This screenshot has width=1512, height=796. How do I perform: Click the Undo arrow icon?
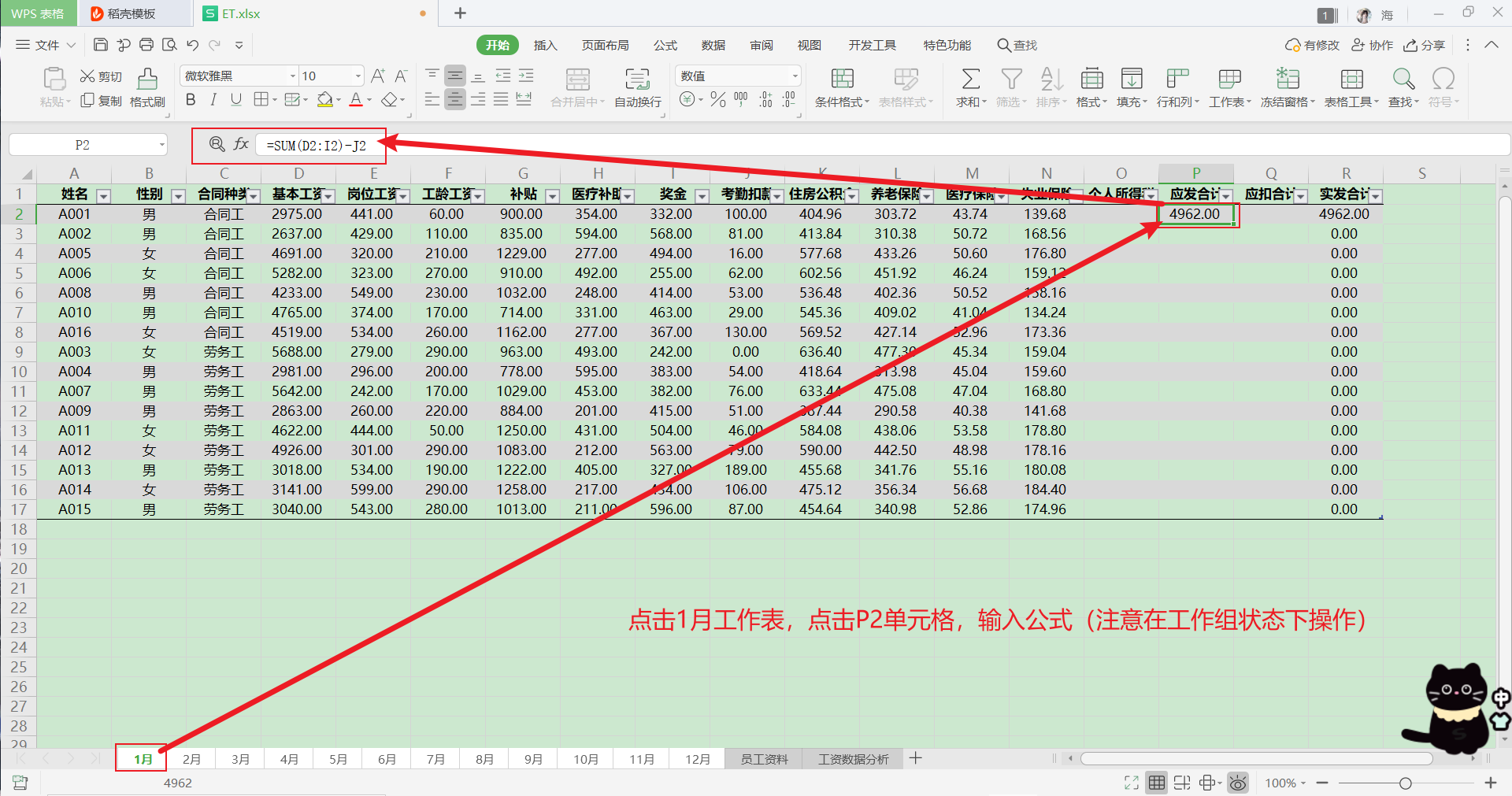point(192,45)
